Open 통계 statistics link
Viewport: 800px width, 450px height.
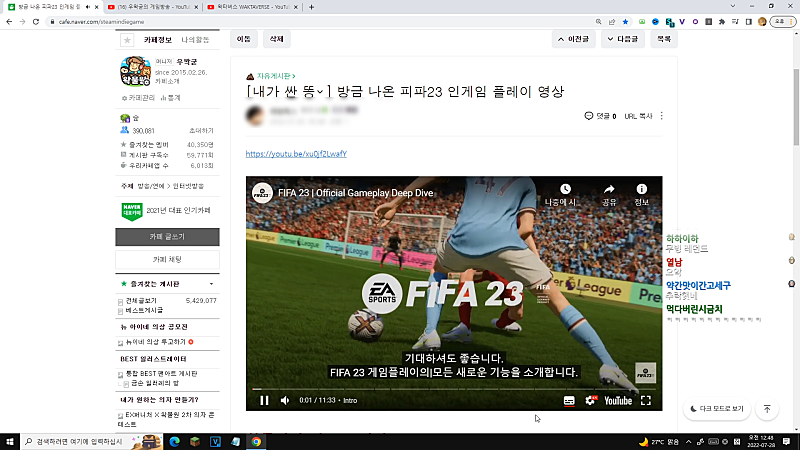tap(170, 98)
